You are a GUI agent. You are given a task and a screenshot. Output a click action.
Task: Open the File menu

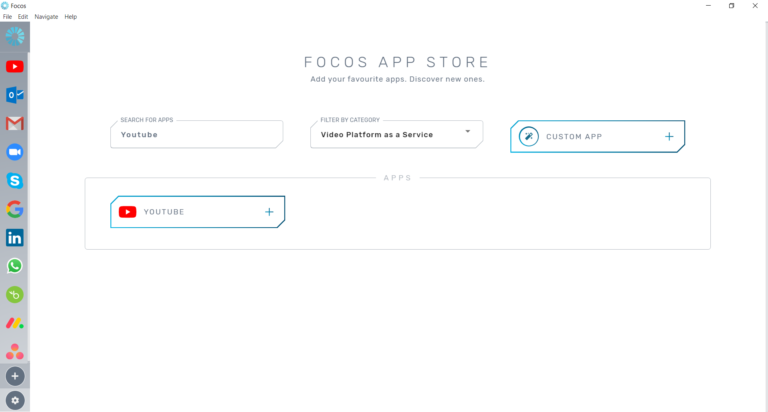coord(7,17)
